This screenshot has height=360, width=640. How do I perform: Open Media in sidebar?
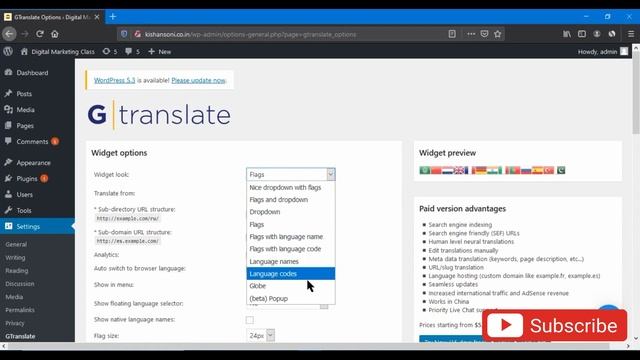coord(25,110)
